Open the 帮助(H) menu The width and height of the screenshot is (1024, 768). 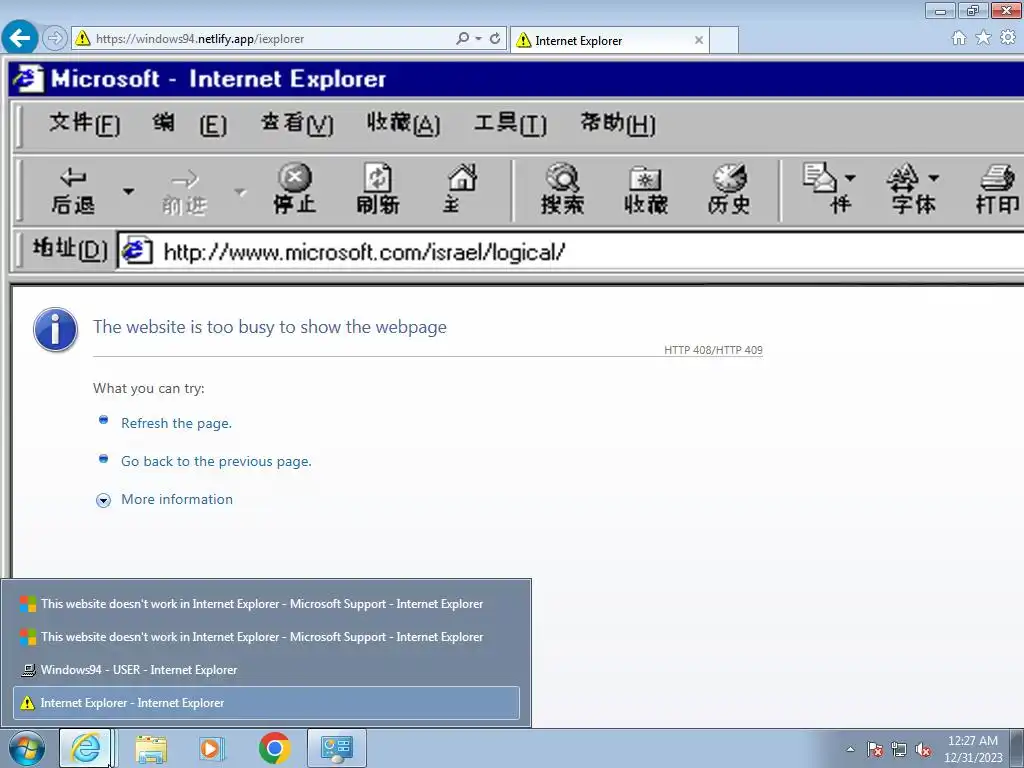tap(618, 123)
